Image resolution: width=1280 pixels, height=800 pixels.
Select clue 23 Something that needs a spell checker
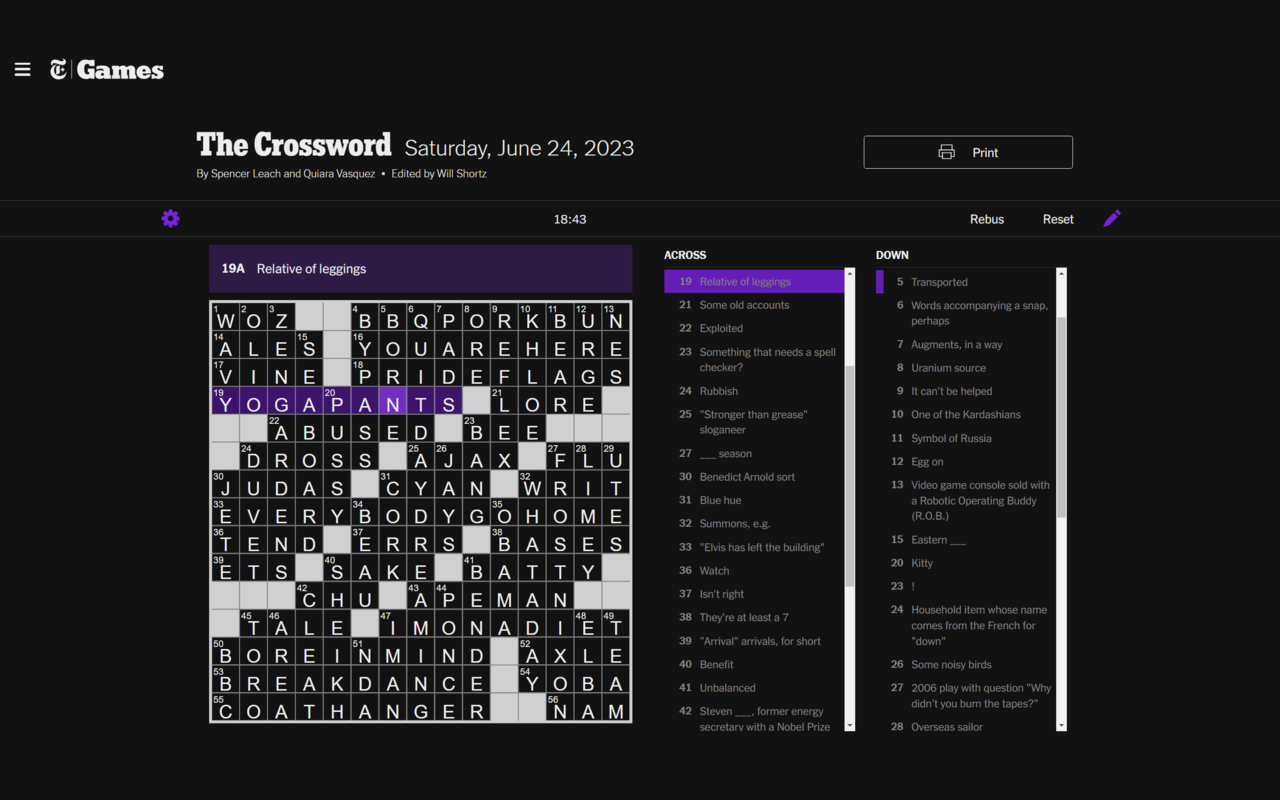click(754, 359)
